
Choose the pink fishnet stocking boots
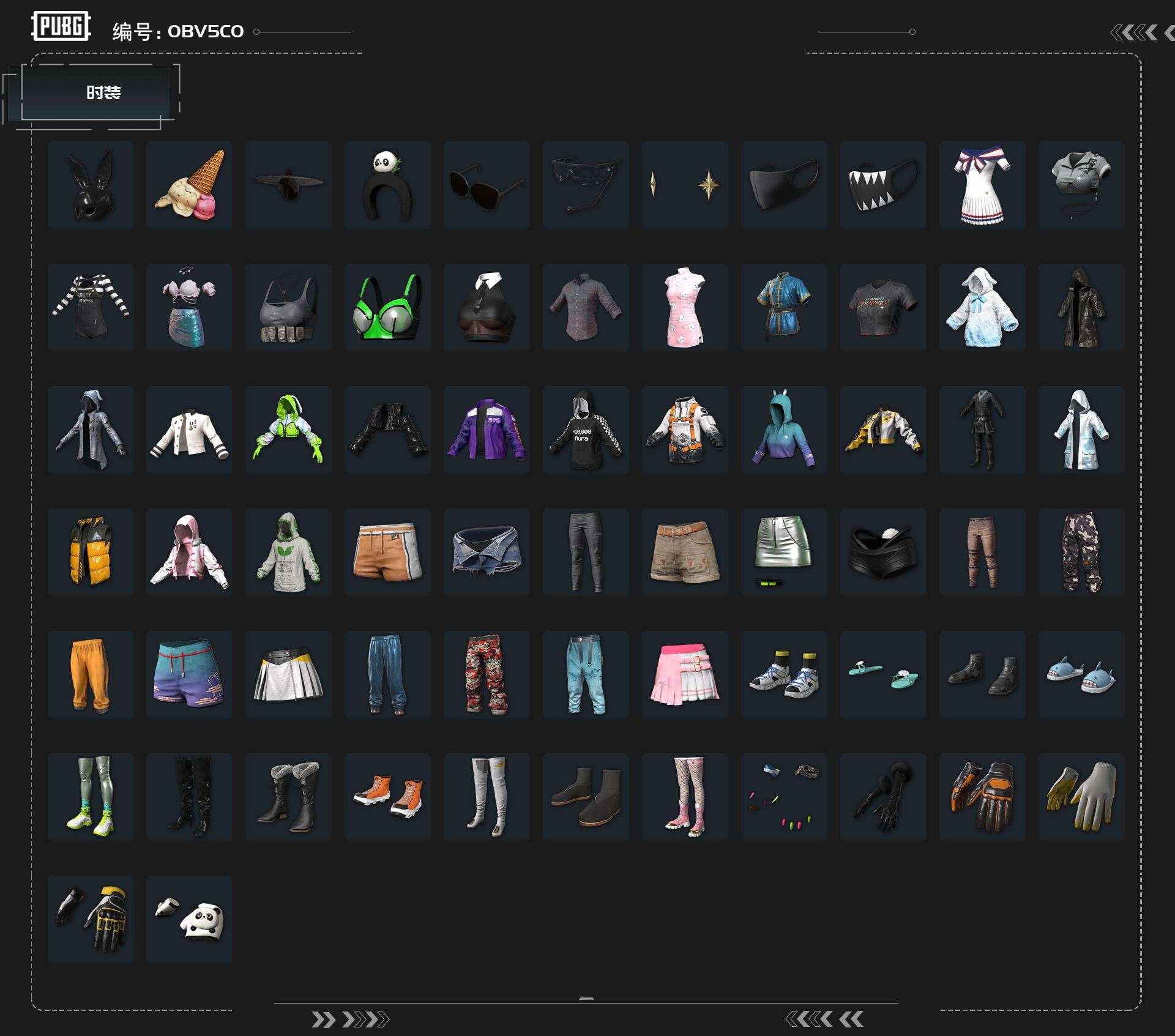point(685,797)
